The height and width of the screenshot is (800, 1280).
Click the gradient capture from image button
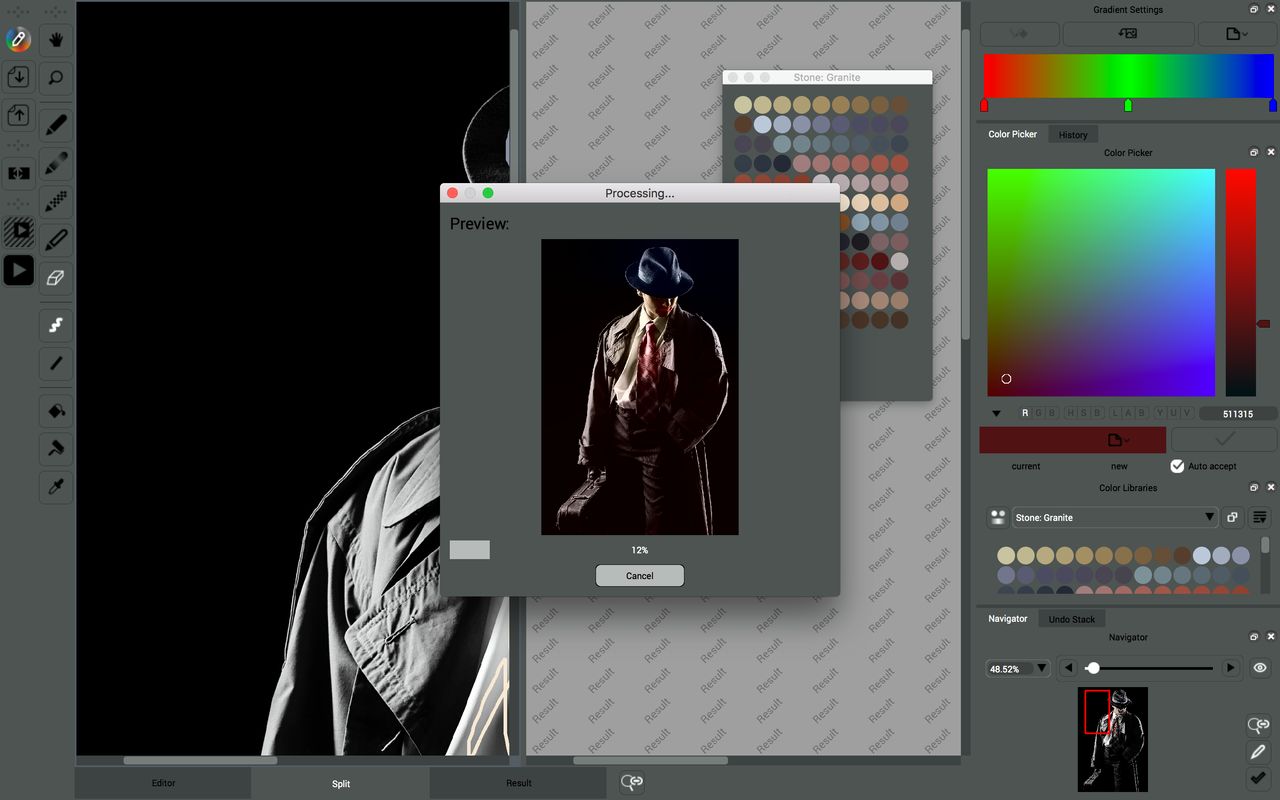tap(1128, 33)
